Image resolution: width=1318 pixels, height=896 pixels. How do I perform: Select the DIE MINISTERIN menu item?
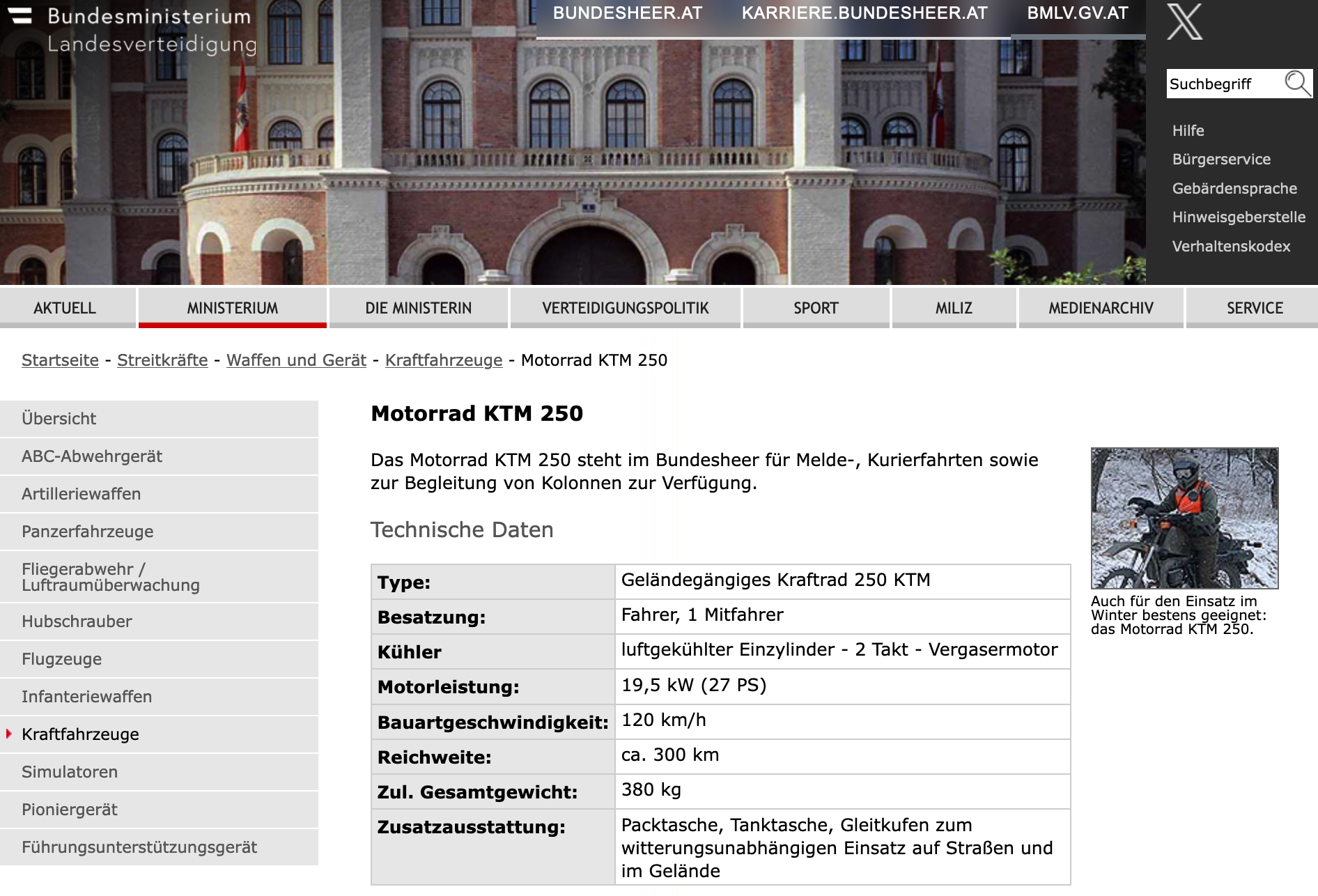419,308
